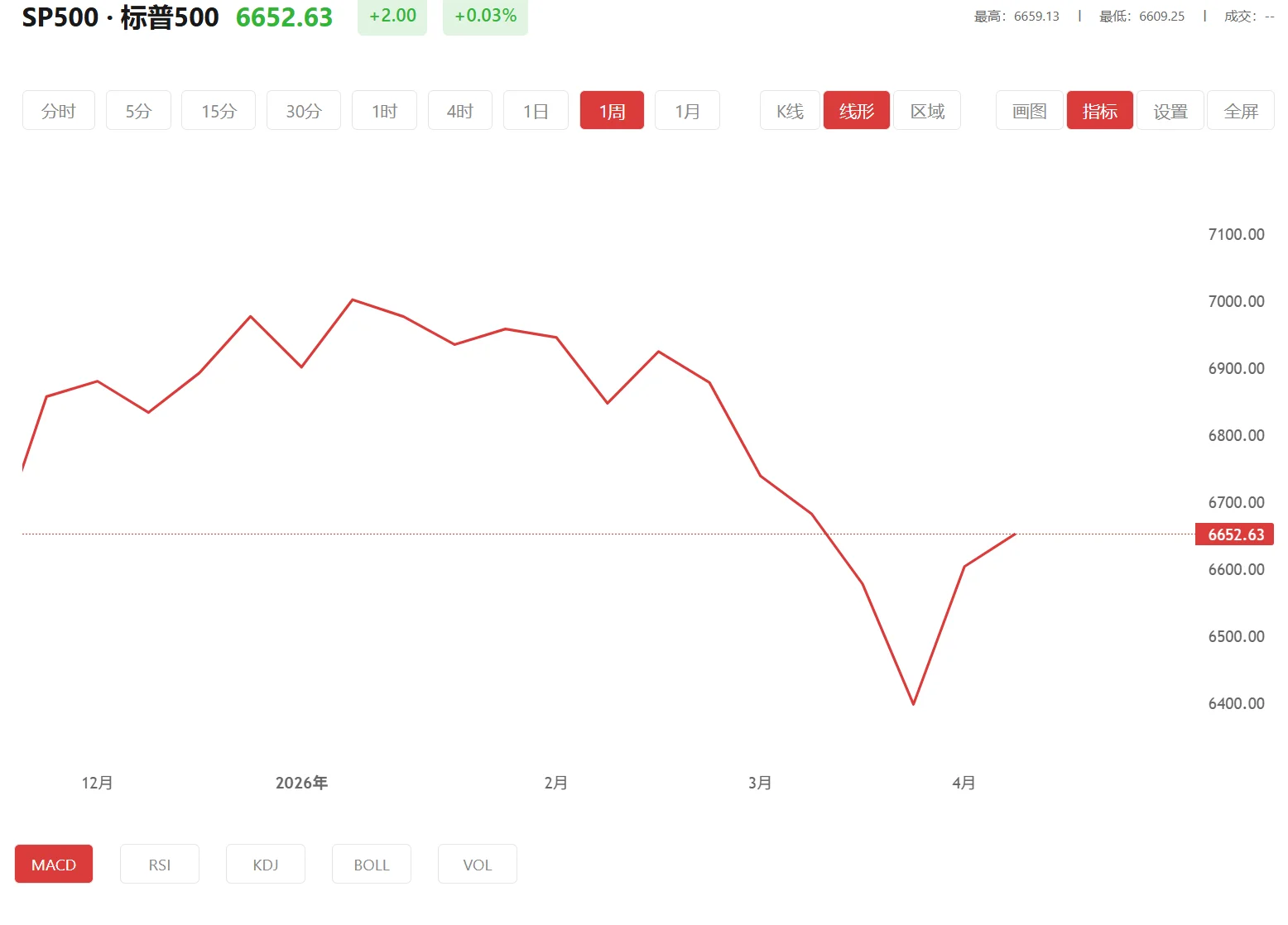Change to 1月 monthly chart
1288x925 pixels.
(687, 111)
